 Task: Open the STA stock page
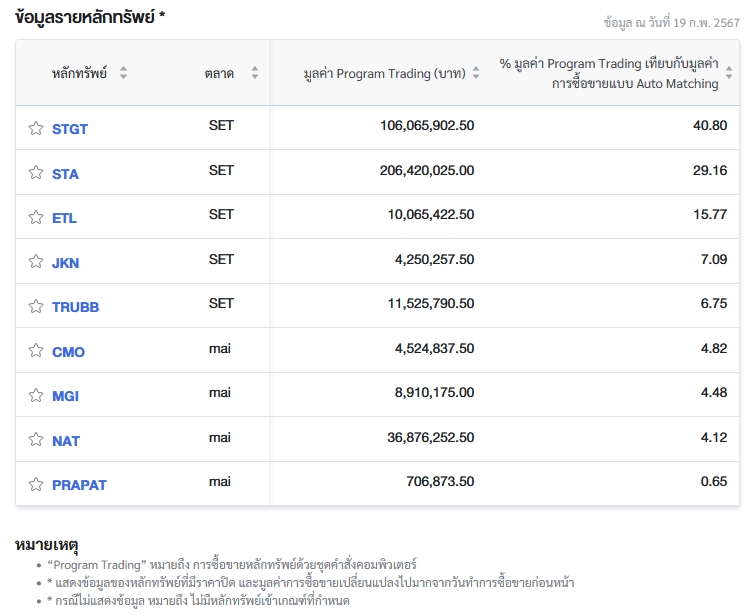pyautogui.click(x=65, y=174)
